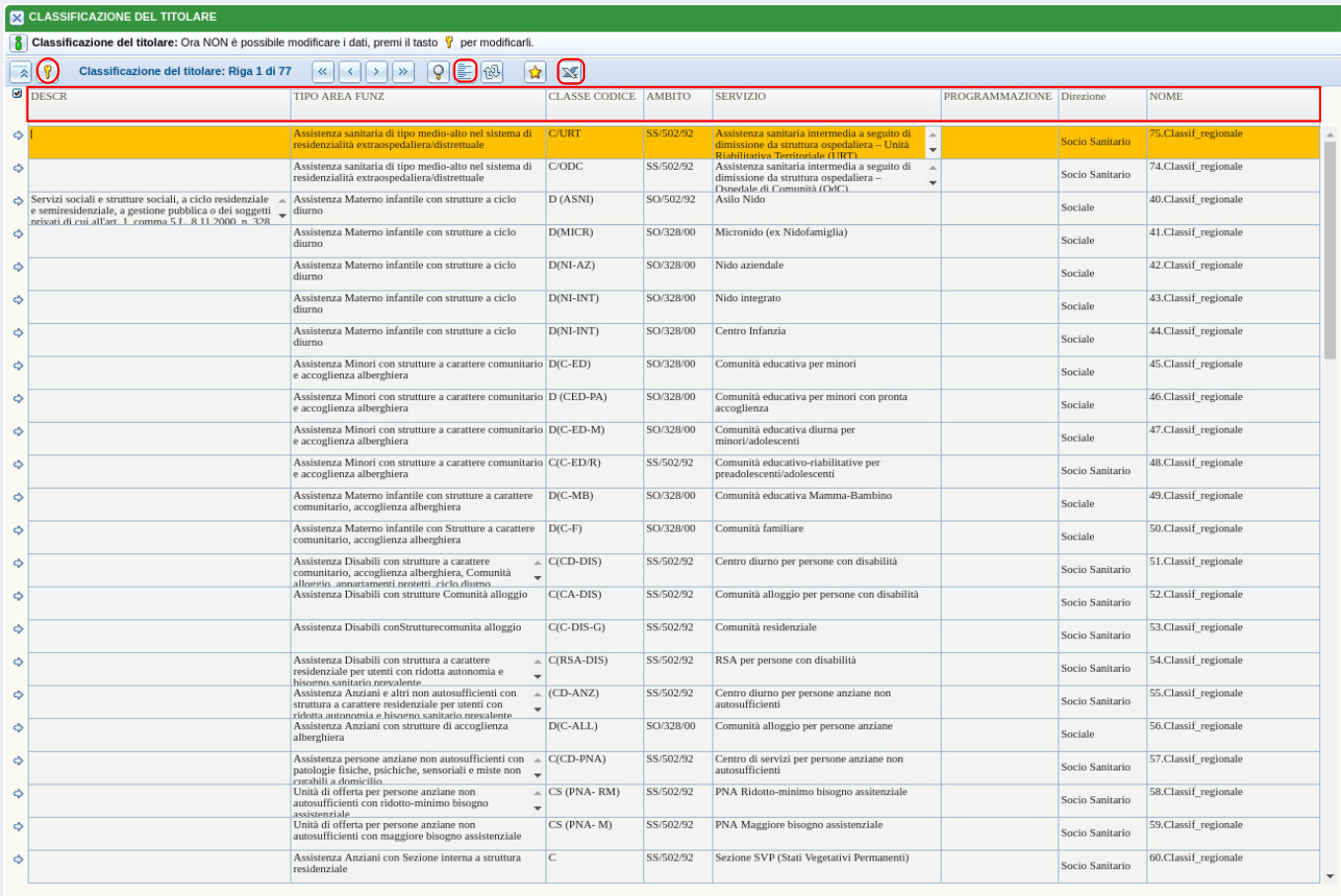Click the table's vertical scrollbar down arrow
The height and width of the screenshot is (896, 1341).
1329,875
